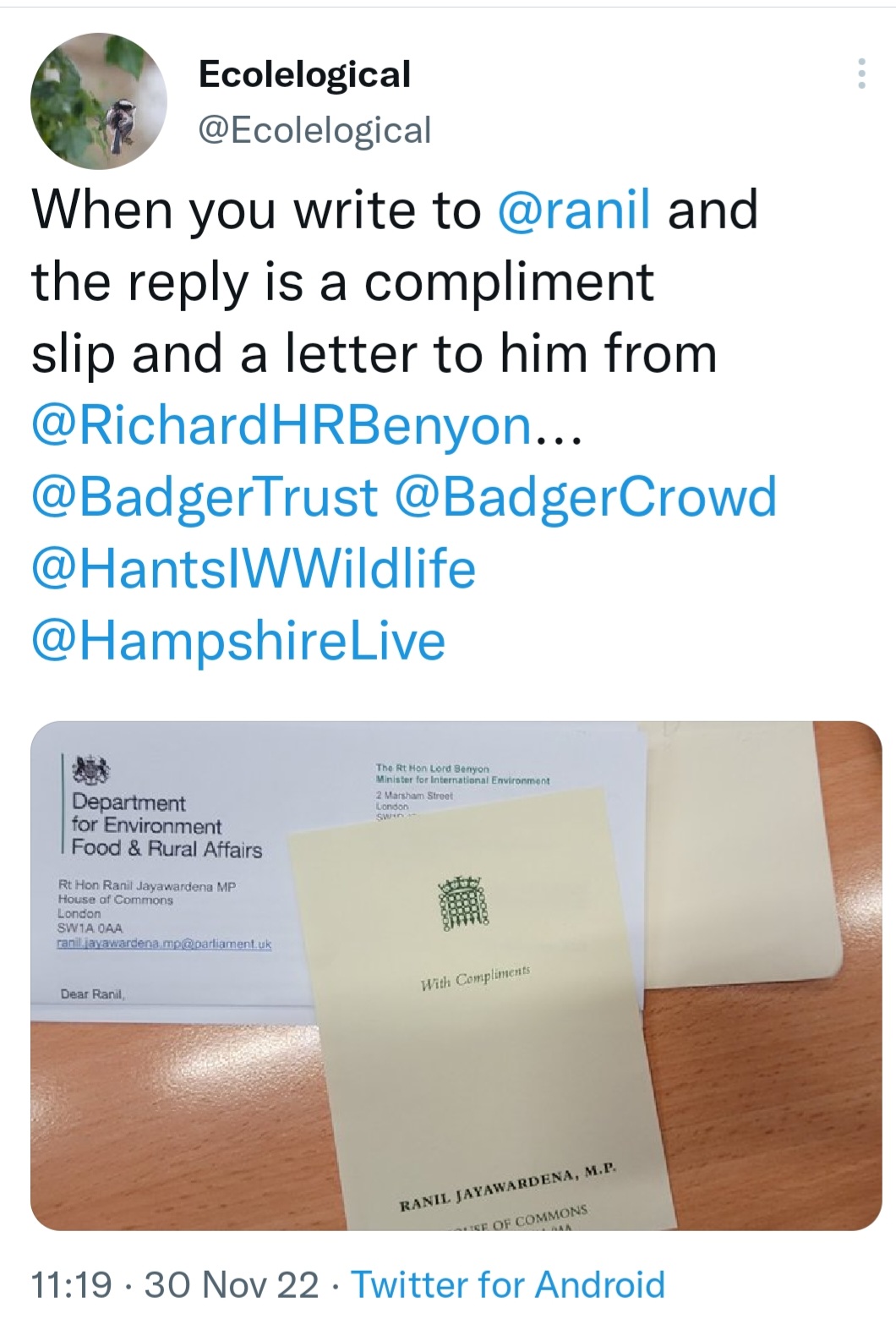
Task: Click the 30 Nov 22 date
Action: click(231, 1284)
